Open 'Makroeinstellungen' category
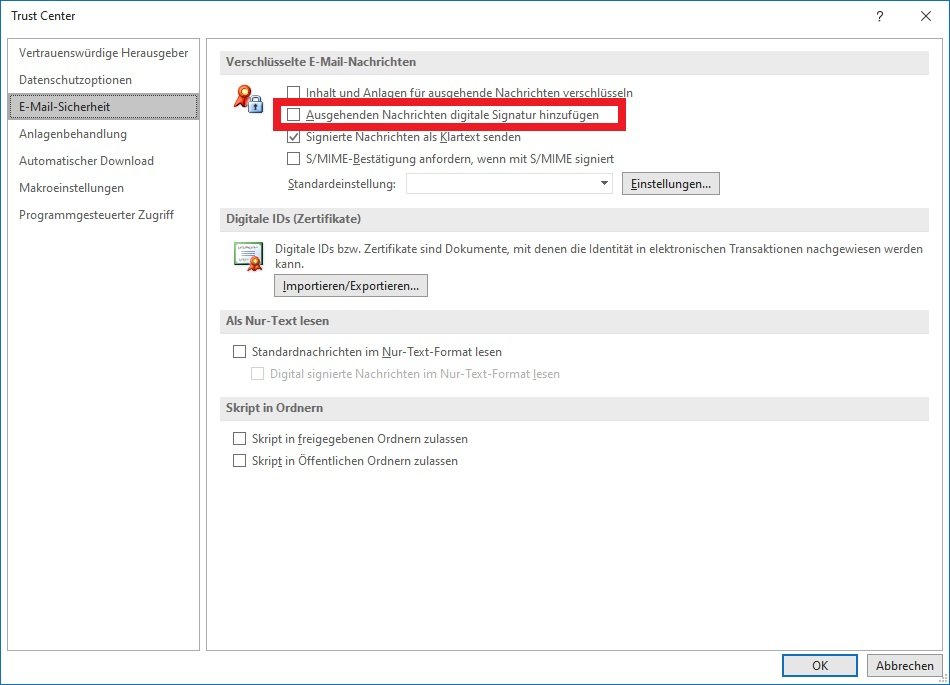 104,188
